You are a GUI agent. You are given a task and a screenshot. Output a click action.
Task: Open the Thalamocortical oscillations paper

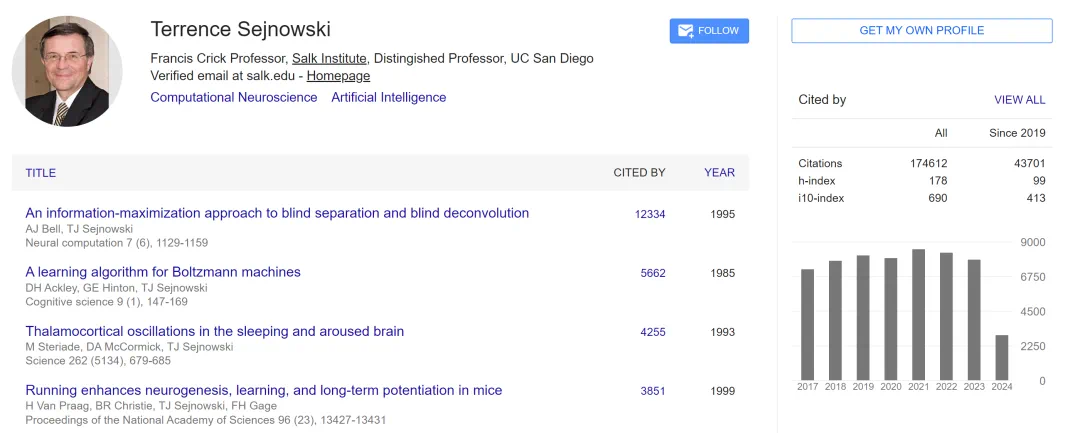(215, 331)
